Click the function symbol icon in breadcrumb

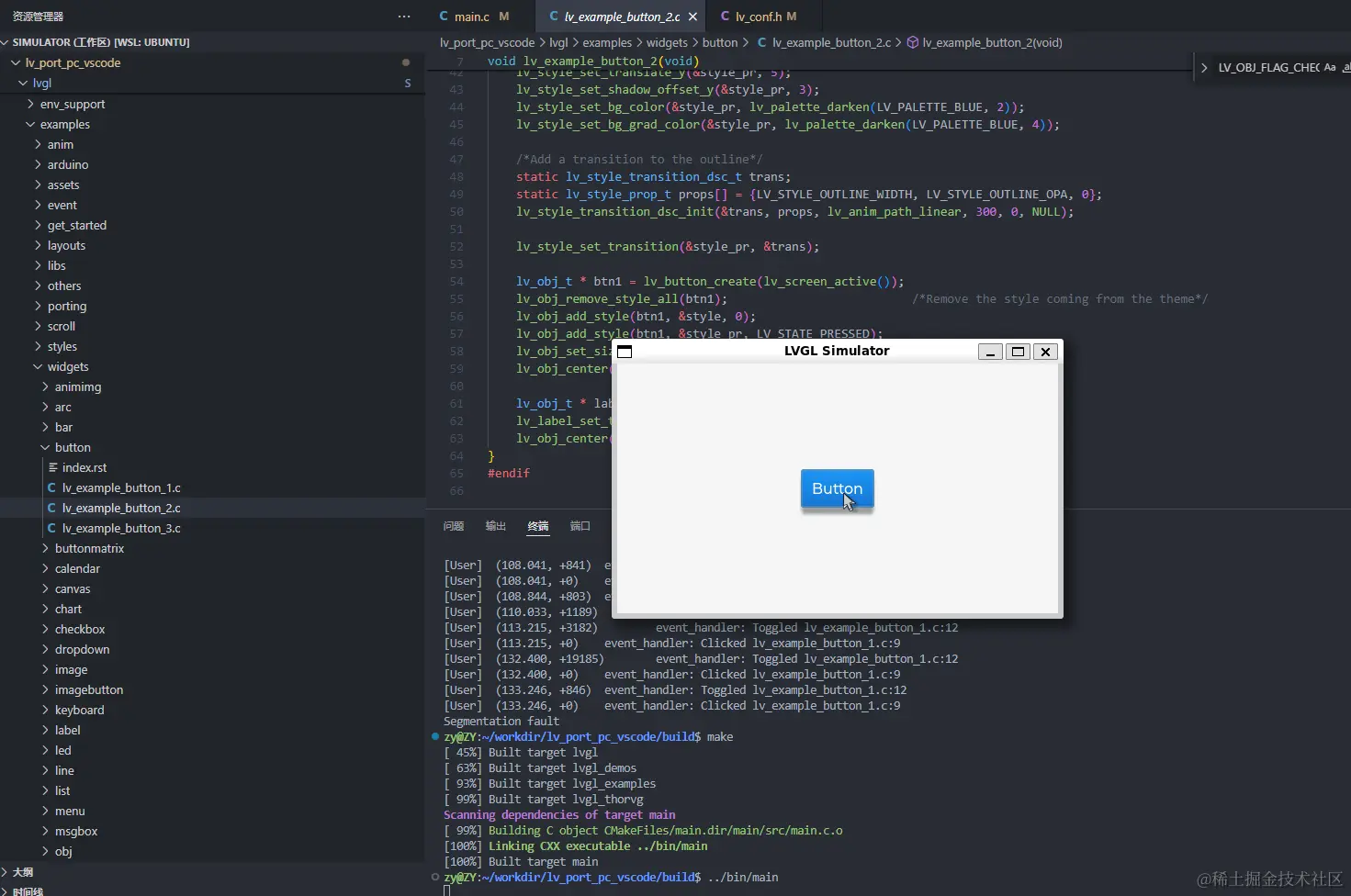(913, 42)
